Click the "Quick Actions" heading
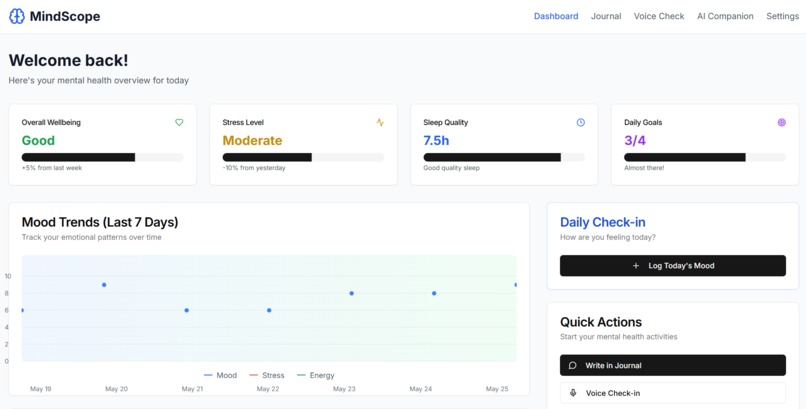Viewport: 806px width, 409px height. 601,322
